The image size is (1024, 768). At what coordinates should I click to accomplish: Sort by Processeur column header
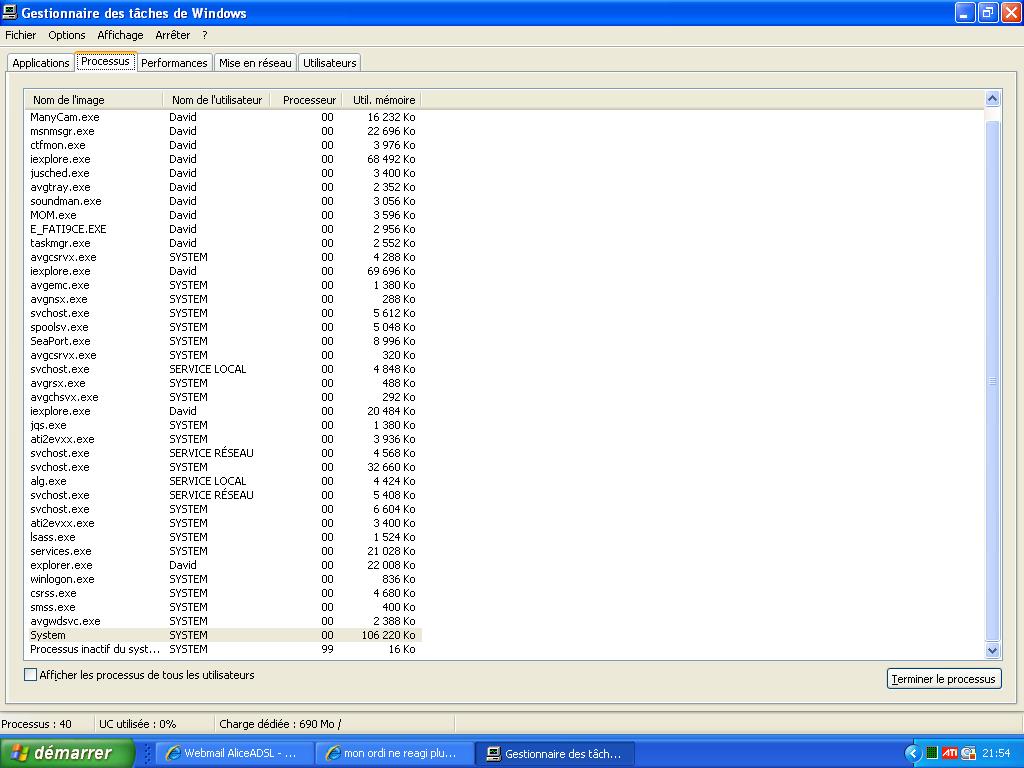pos(307,100)
